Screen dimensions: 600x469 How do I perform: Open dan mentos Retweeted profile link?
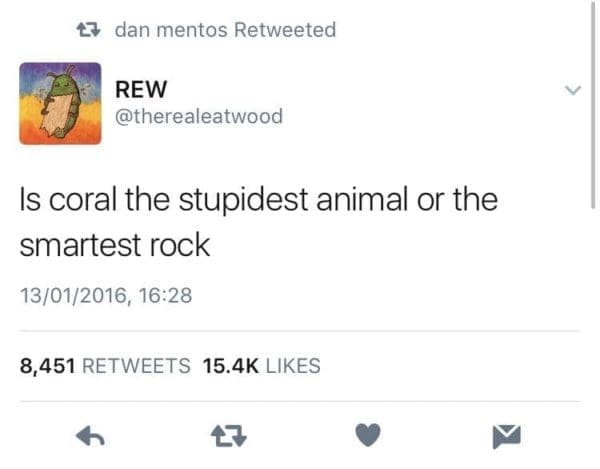coord(225,30)
